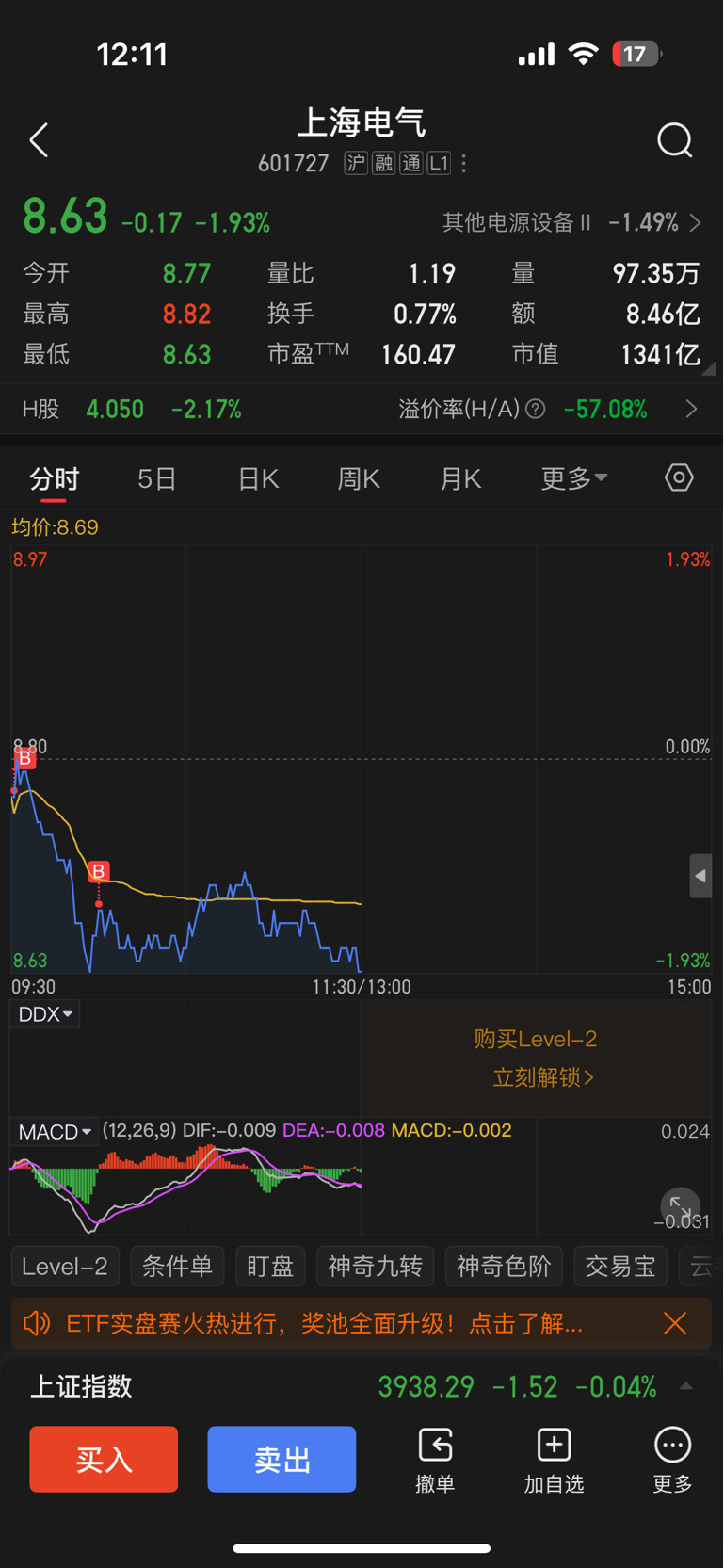
Task: Open the DDX indicator dropdown
Action: [45, 1014]
